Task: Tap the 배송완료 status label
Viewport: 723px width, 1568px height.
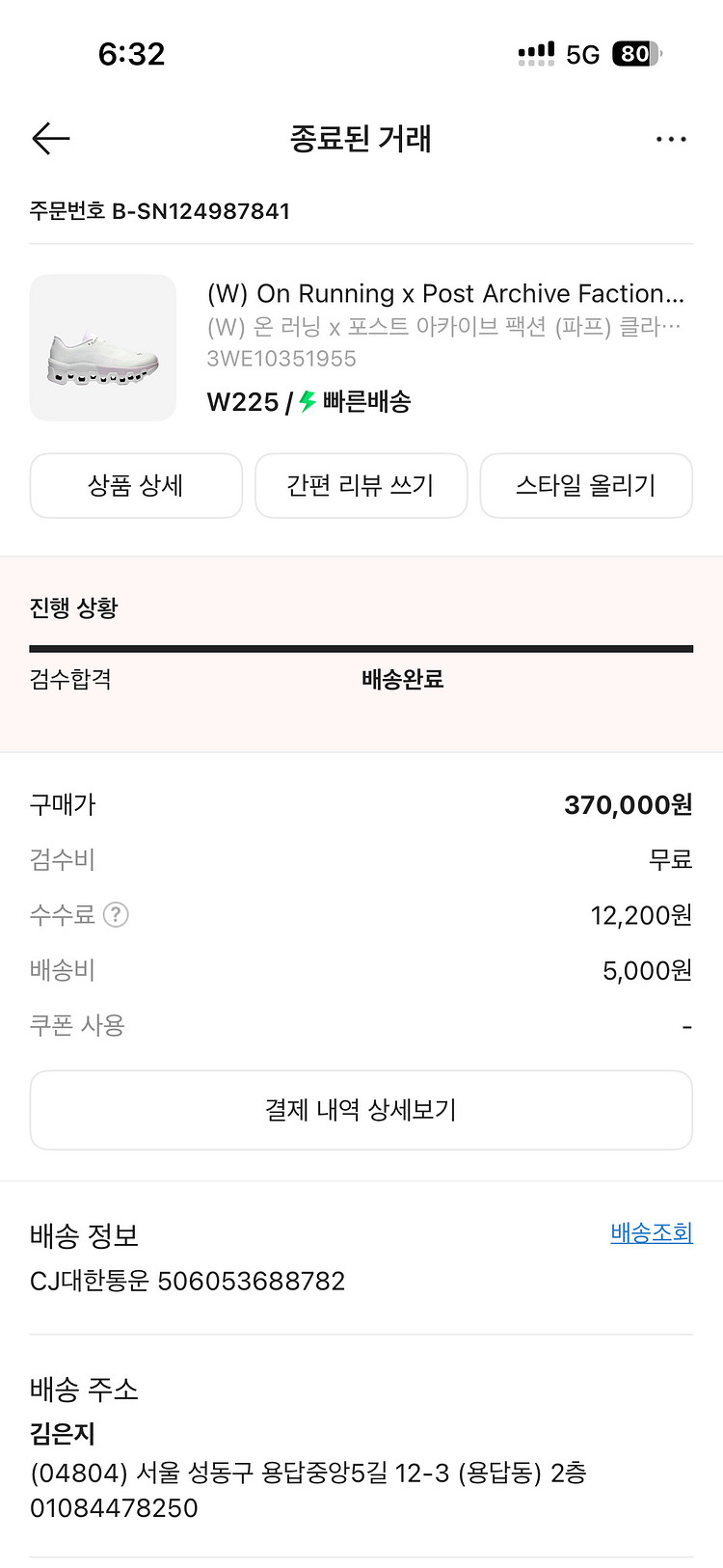Action: [402, 680]
